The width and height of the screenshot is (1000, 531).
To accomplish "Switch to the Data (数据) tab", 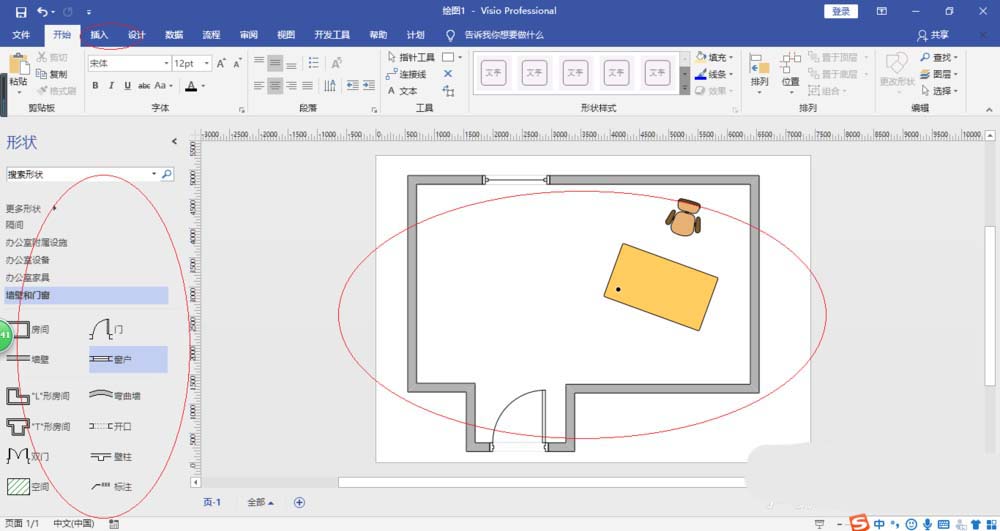I will [x=174, y=35].
